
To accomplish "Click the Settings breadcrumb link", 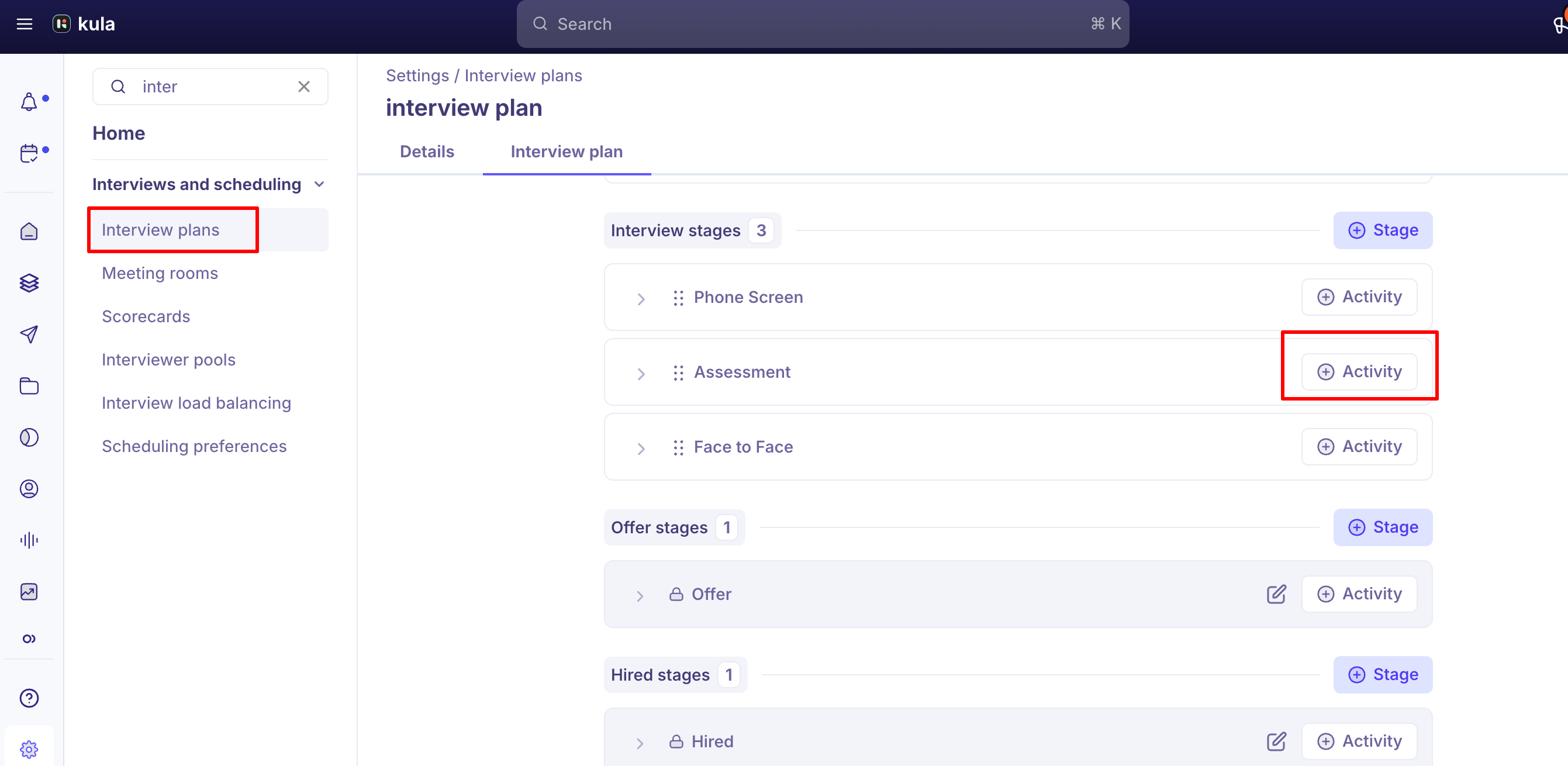I will coord(417,75).
